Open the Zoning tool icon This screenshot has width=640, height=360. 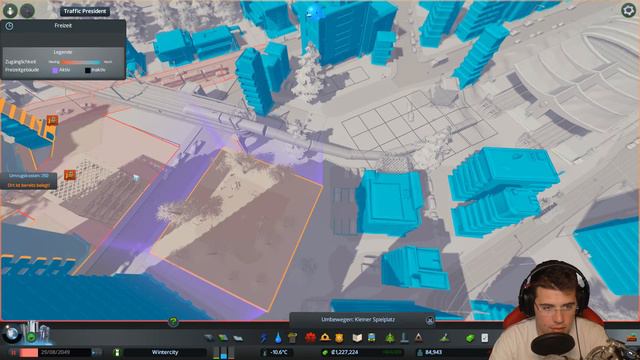pyautogui.click(x=223, y=338)
